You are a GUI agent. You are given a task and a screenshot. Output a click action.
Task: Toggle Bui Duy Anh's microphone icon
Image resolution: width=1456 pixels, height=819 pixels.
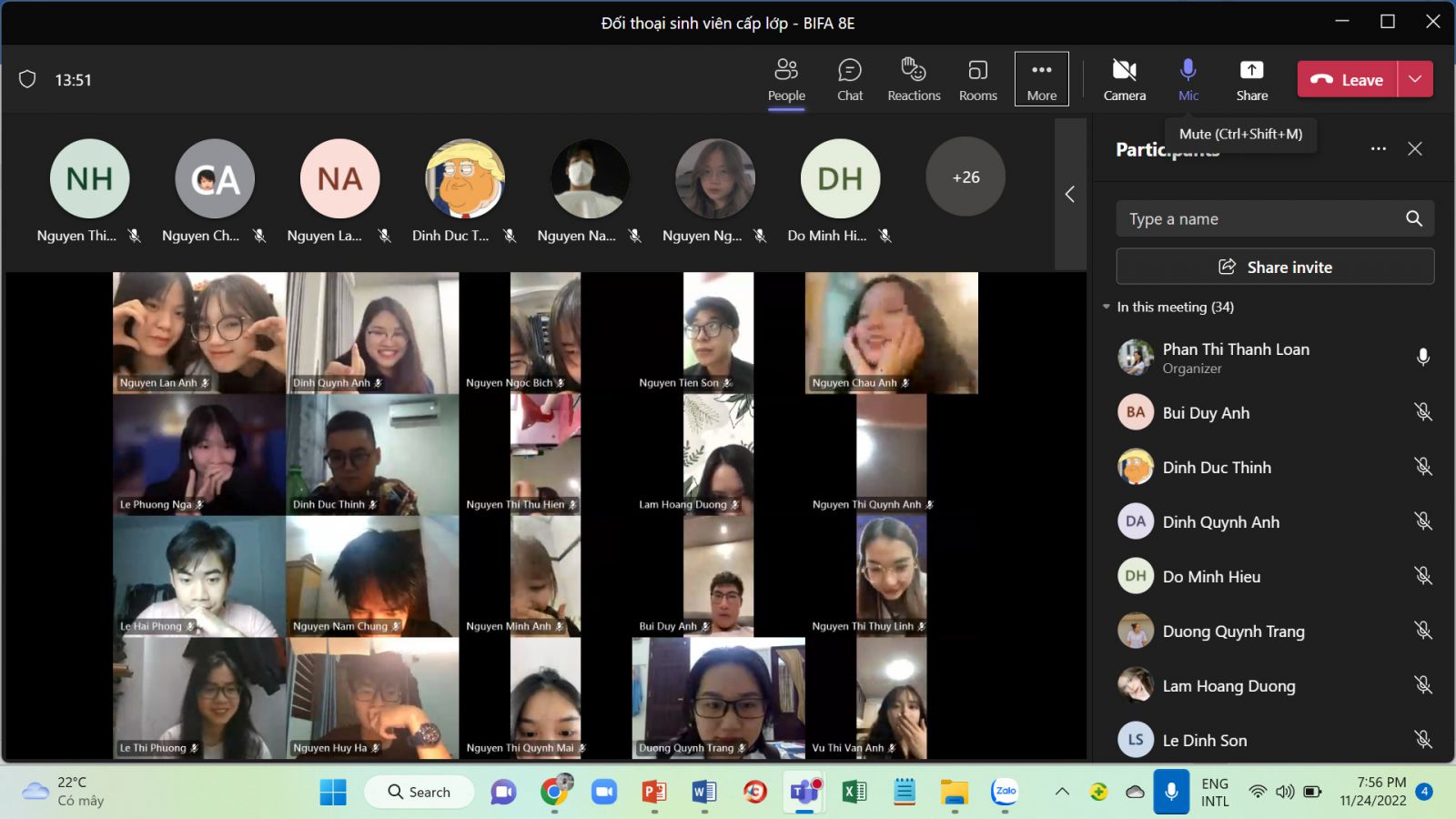(1423, 412)
